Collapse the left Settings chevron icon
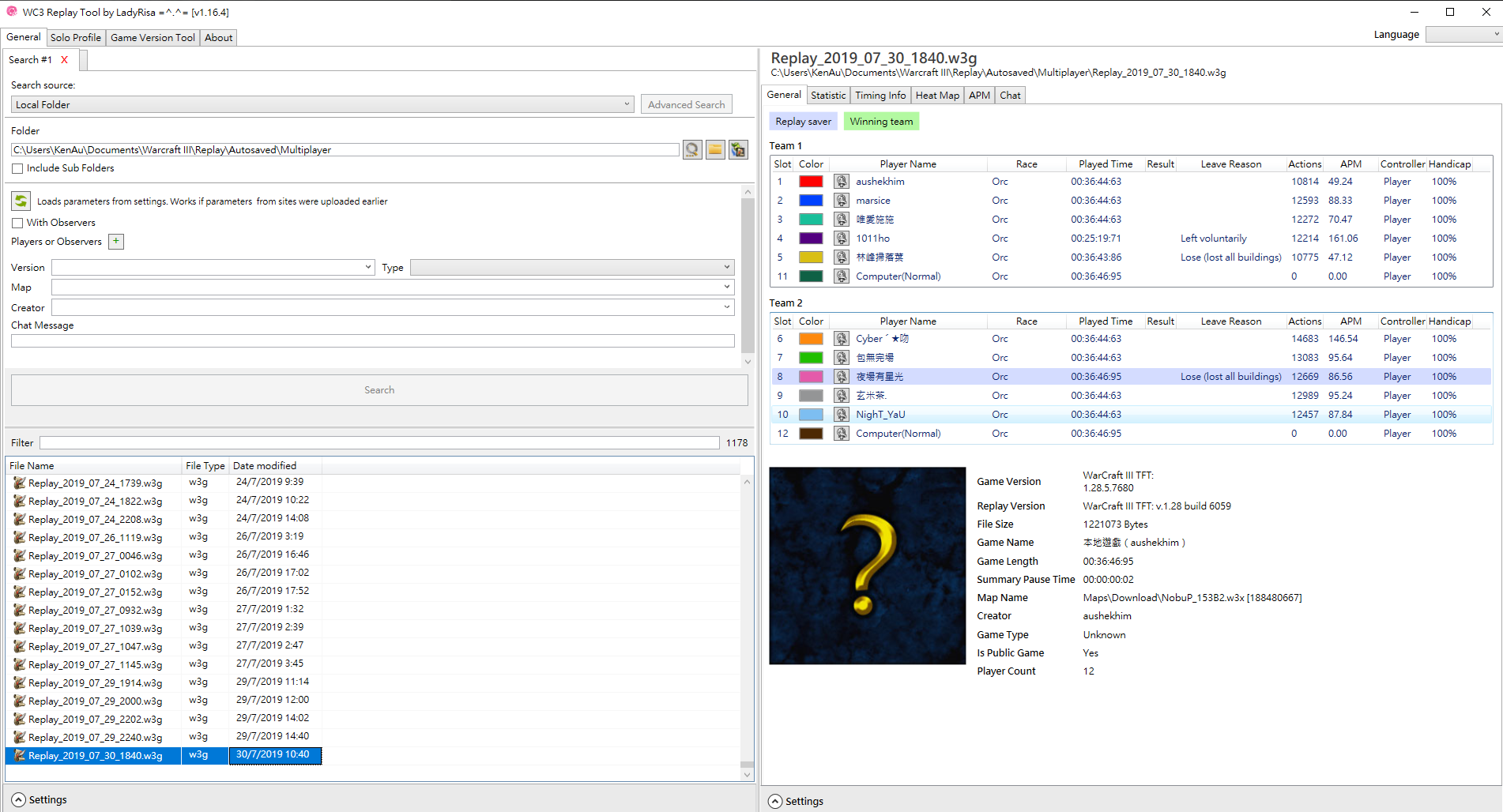The image size is (1503, 812). (x=19, y=800)
